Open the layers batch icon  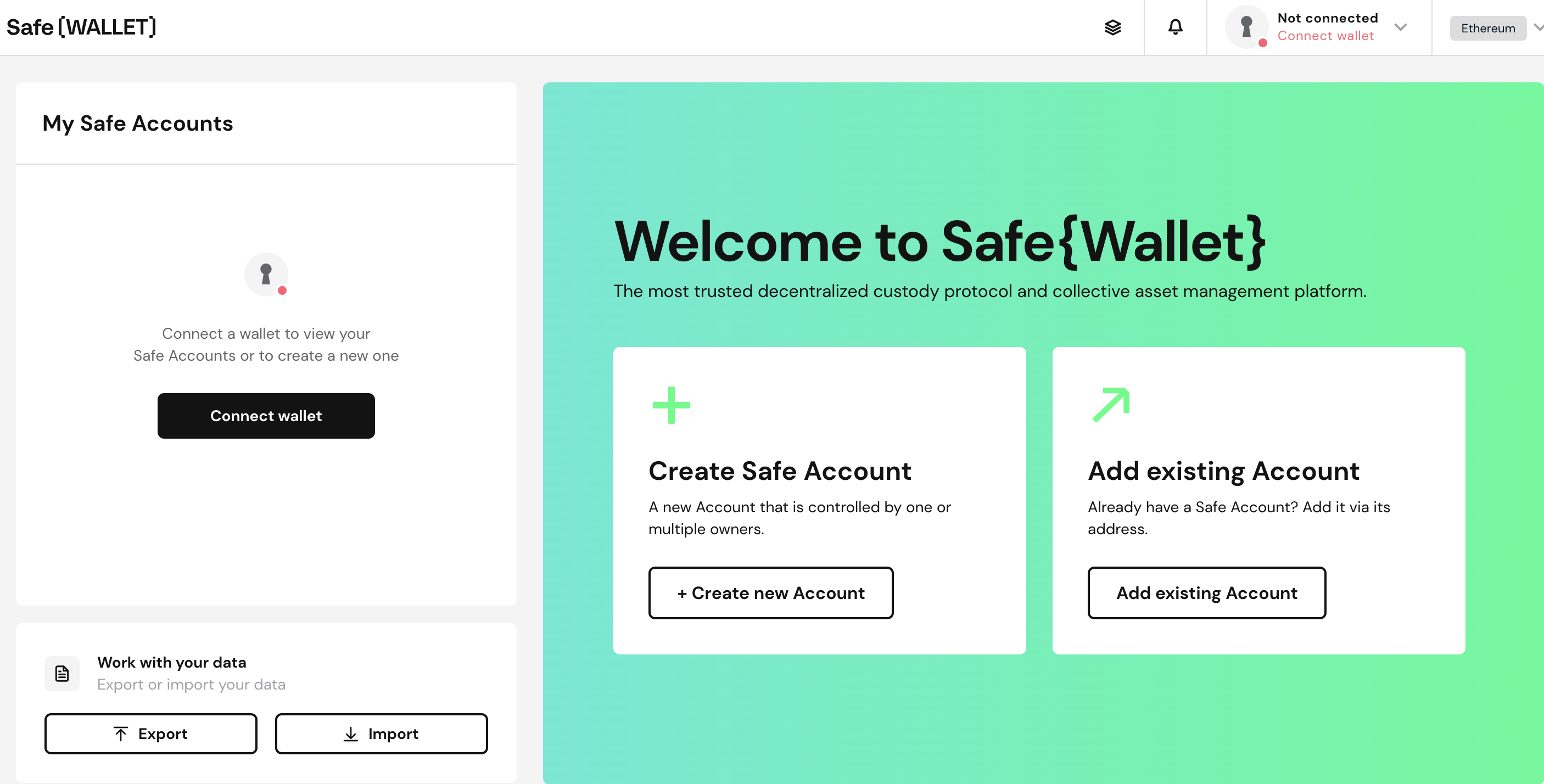coord(1112,27)
